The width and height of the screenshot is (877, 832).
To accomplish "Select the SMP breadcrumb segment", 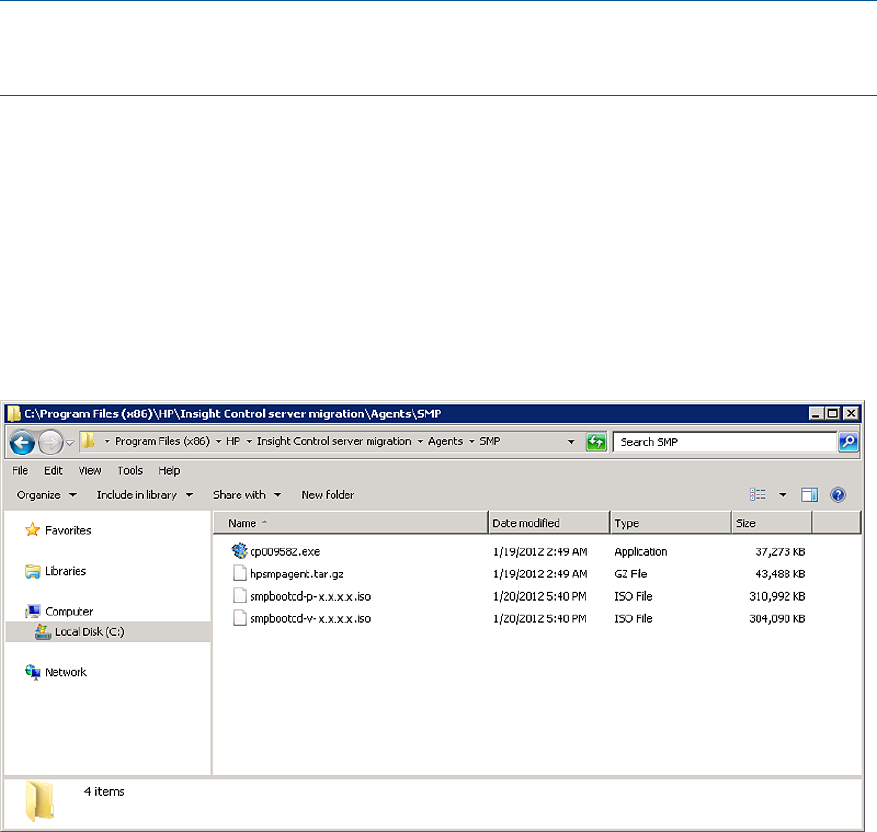I will [489, 441].
